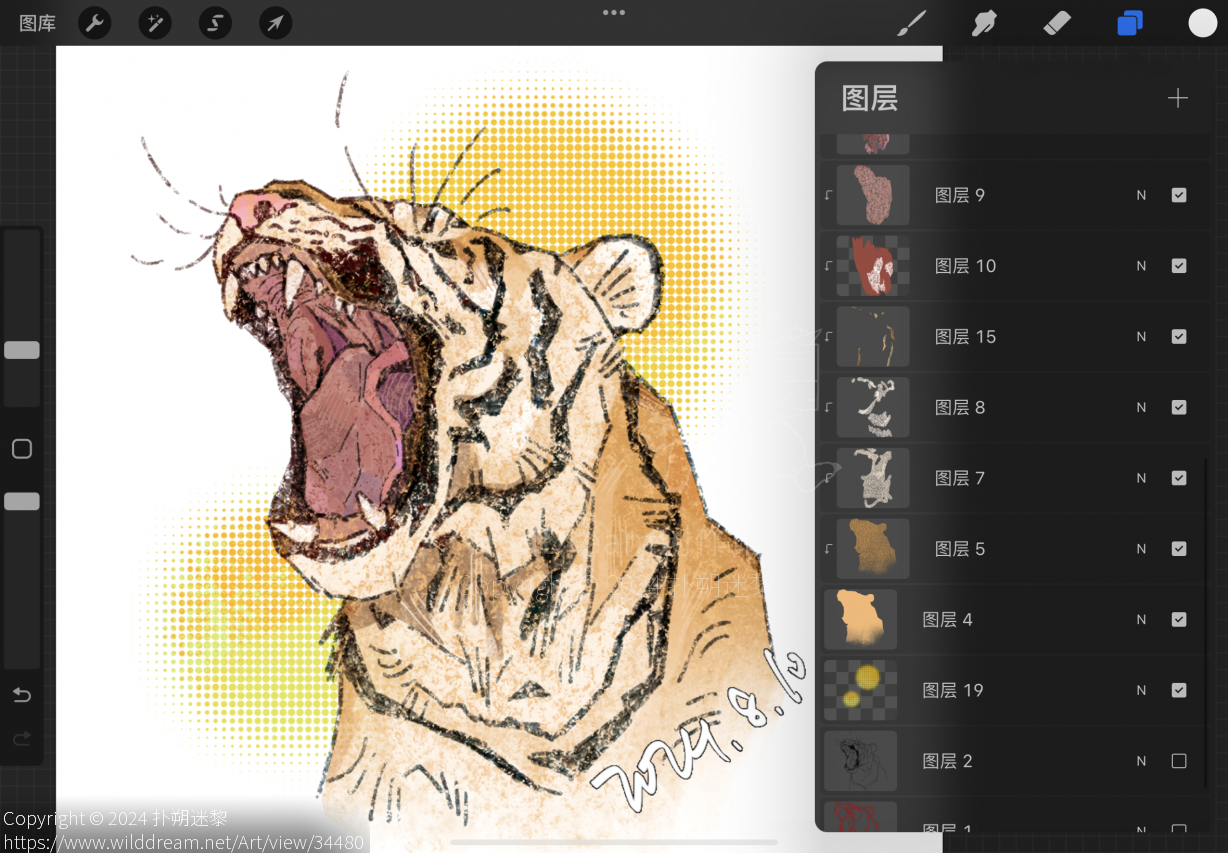Viewport: 1228px width, 853px height.
Task: Uncheck visibility for 图层 10
Action: 1179,266
